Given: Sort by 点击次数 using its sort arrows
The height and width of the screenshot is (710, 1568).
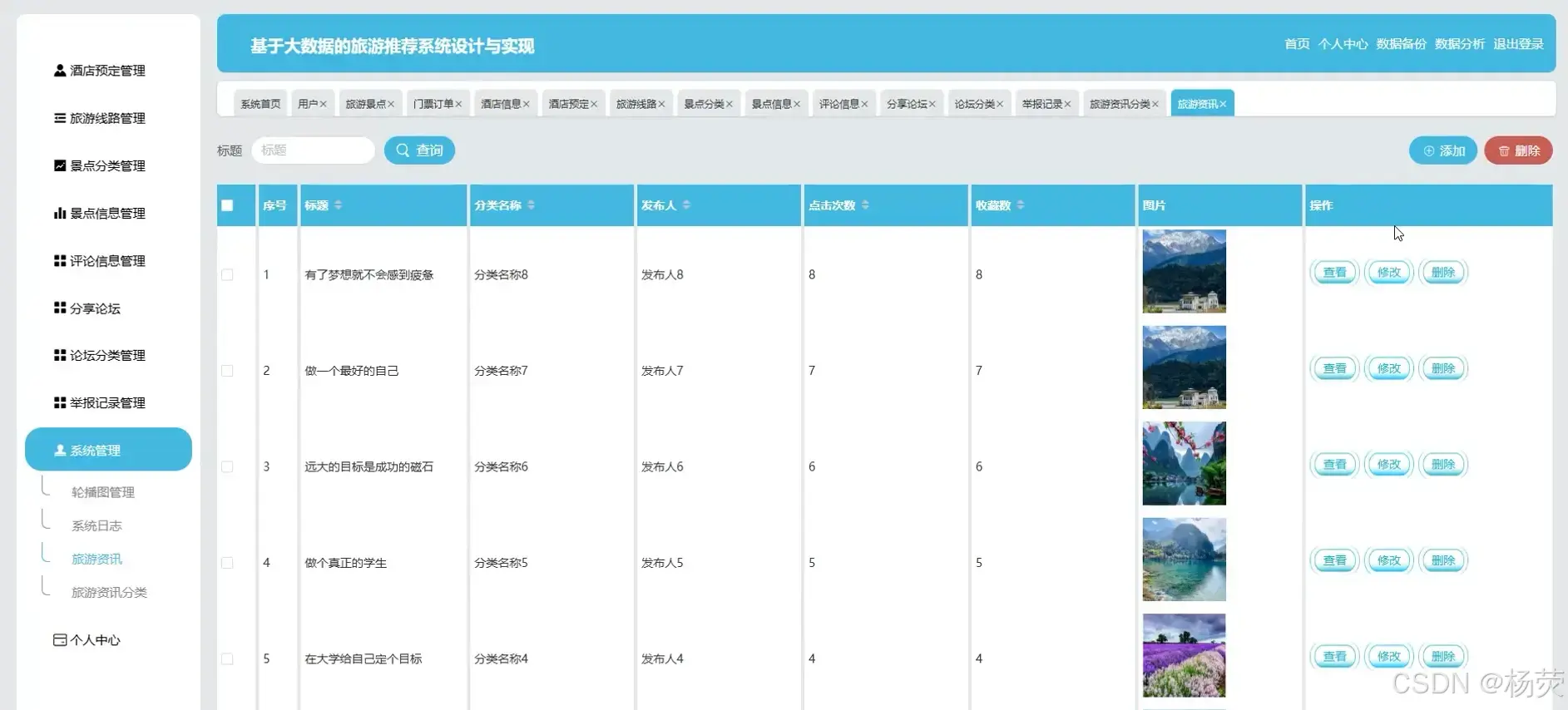Looking at the screenshot, I should pos(865,205).
